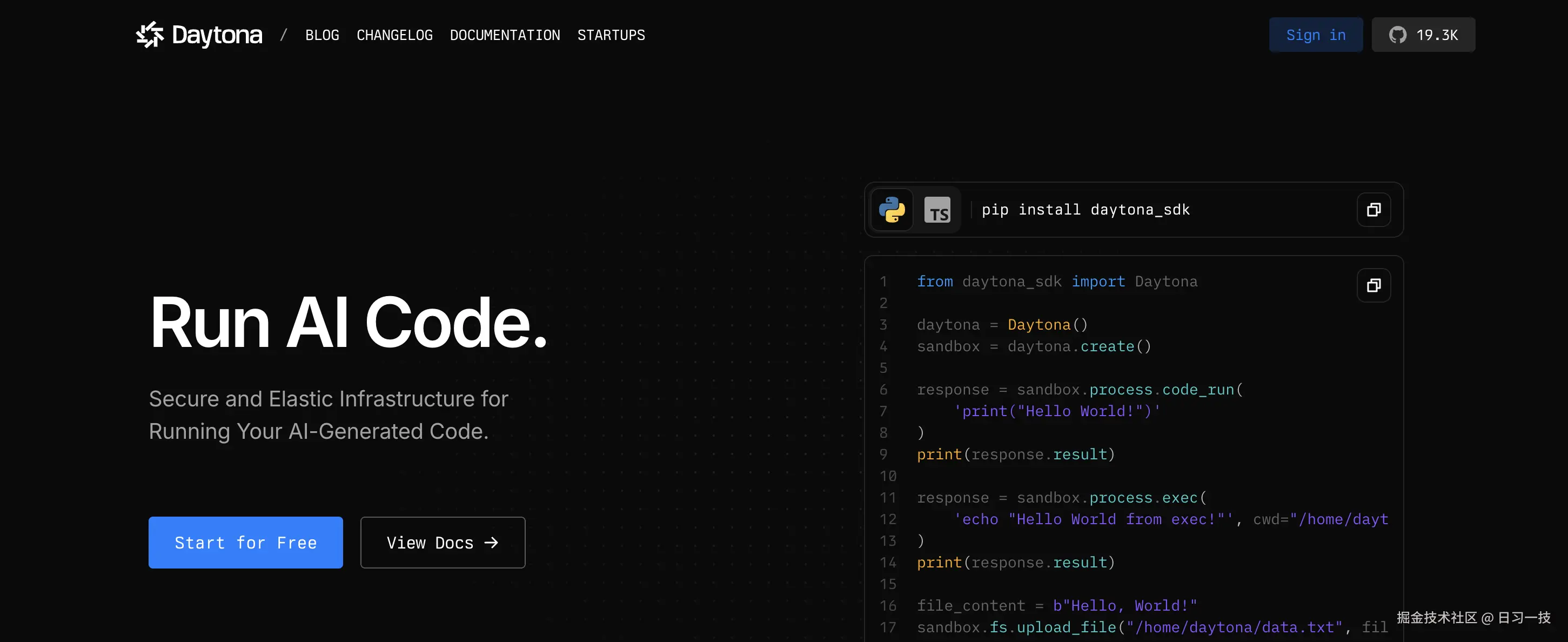Click the GitHub octocat icon
This screenshot has height=642, width=1568.
pos(1398,35)
